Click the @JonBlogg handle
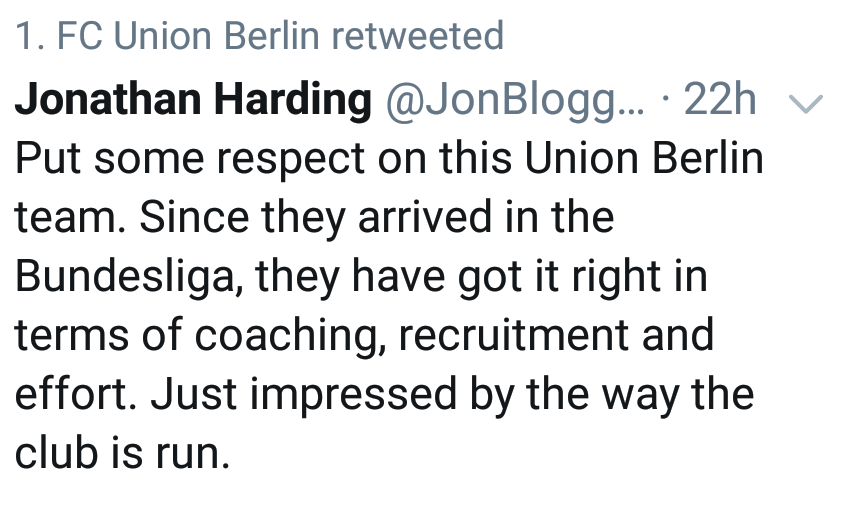 click(516, 100)
